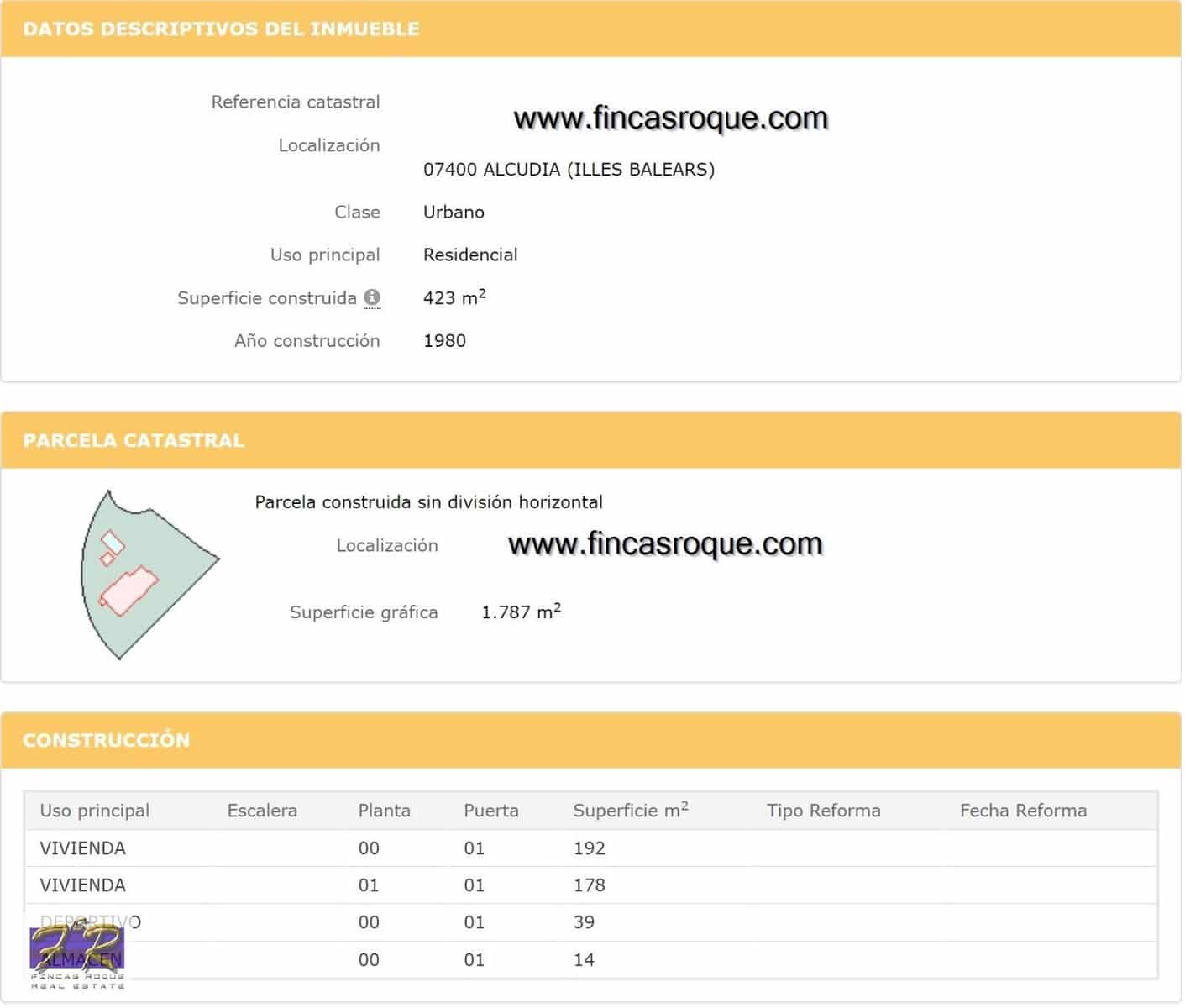Click the top www.fincasroque.com watermark link
This screenshot has width=1185, height=1008.
click(670, 118)
